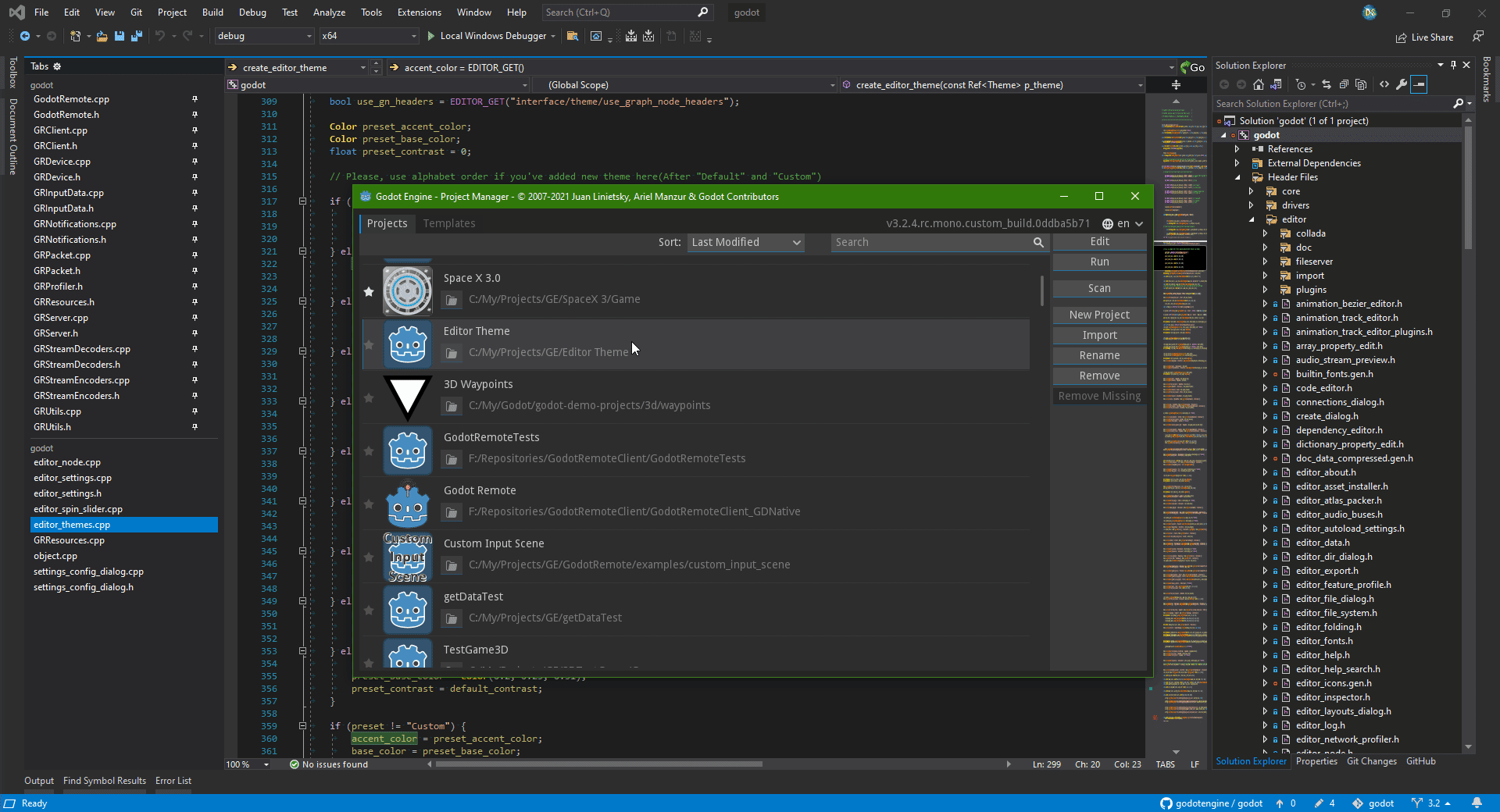This screenshot has width=1500, height=812.
Task: Click the Save file icon in toolbar
Action: click(119, 36)
